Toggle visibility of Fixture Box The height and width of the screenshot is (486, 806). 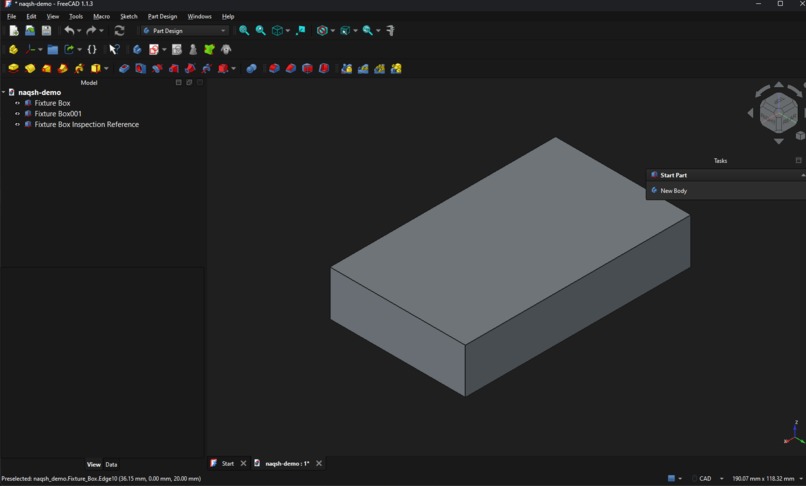click(x=17, y=103)
